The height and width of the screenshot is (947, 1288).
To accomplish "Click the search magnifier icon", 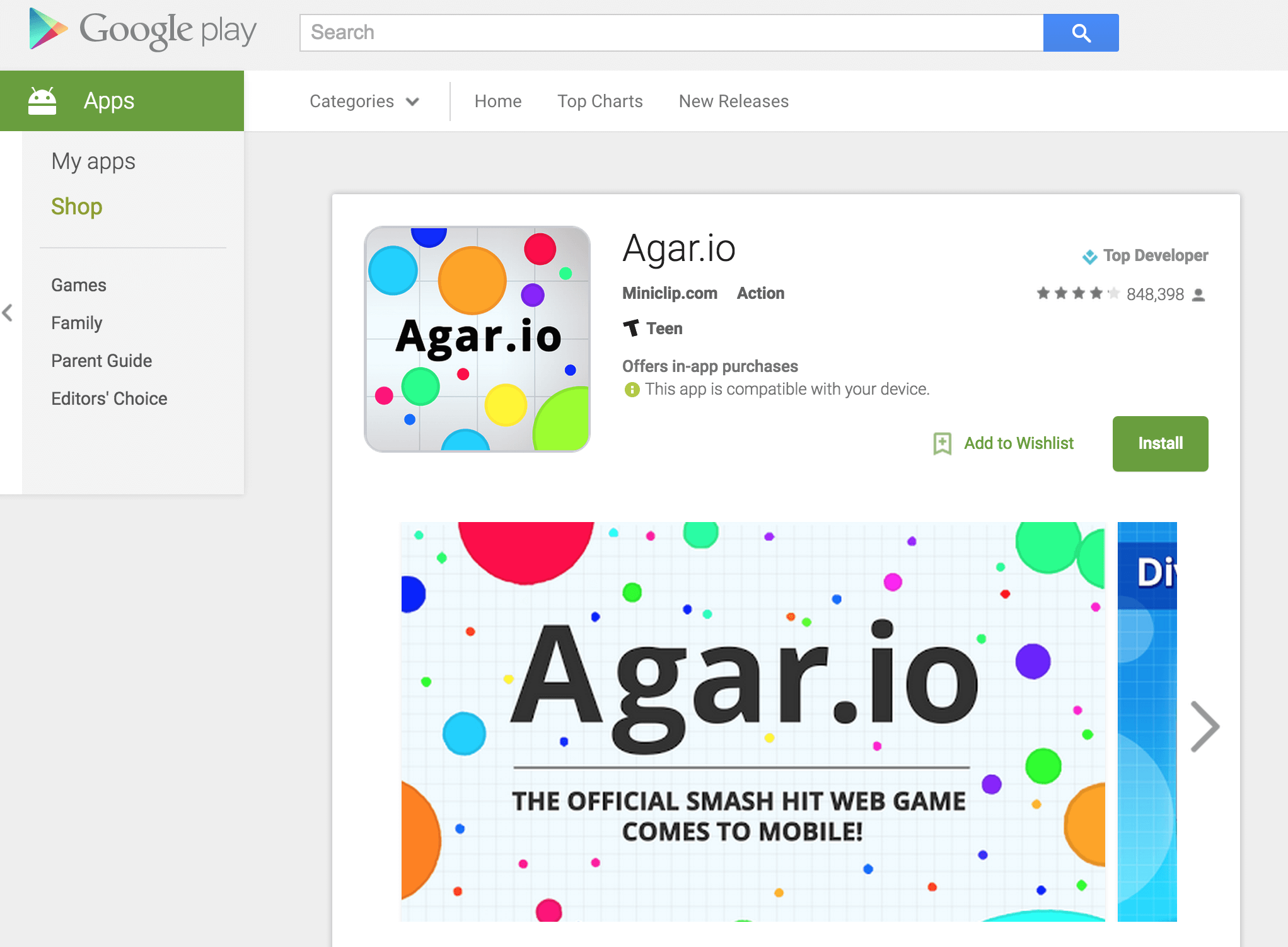I will point(1081,32).
